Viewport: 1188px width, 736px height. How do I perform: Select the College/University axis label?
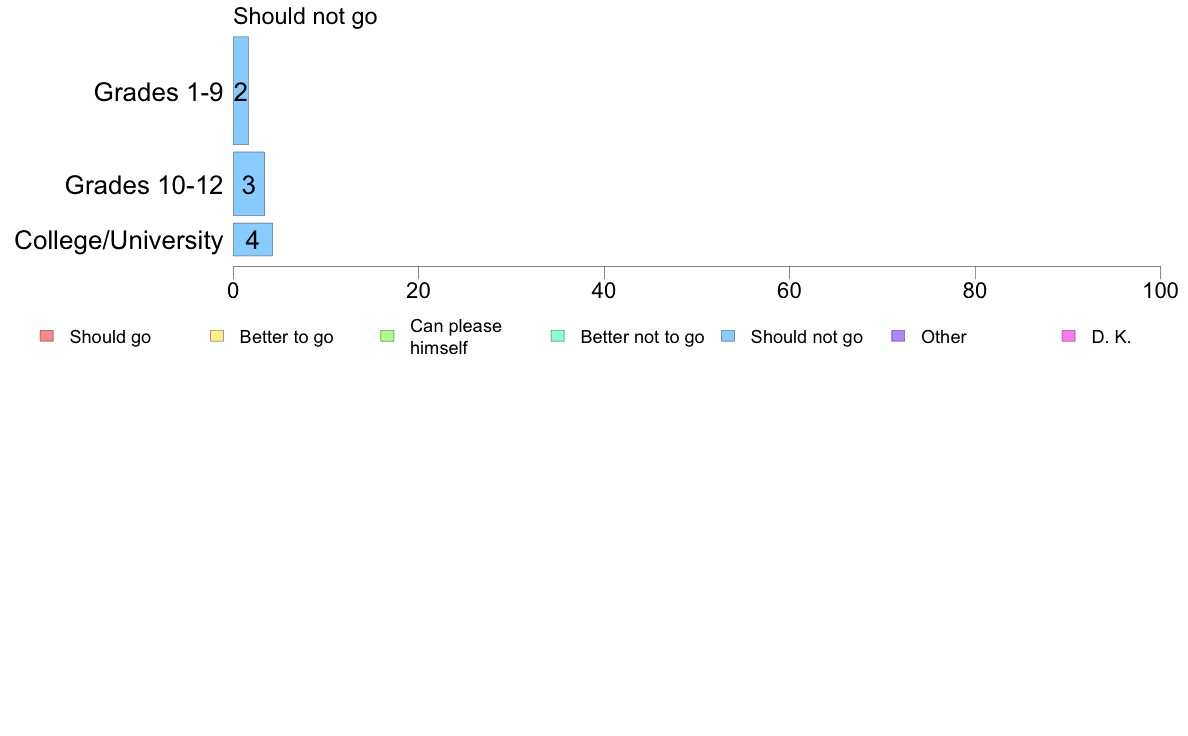(x=119, y=240)
